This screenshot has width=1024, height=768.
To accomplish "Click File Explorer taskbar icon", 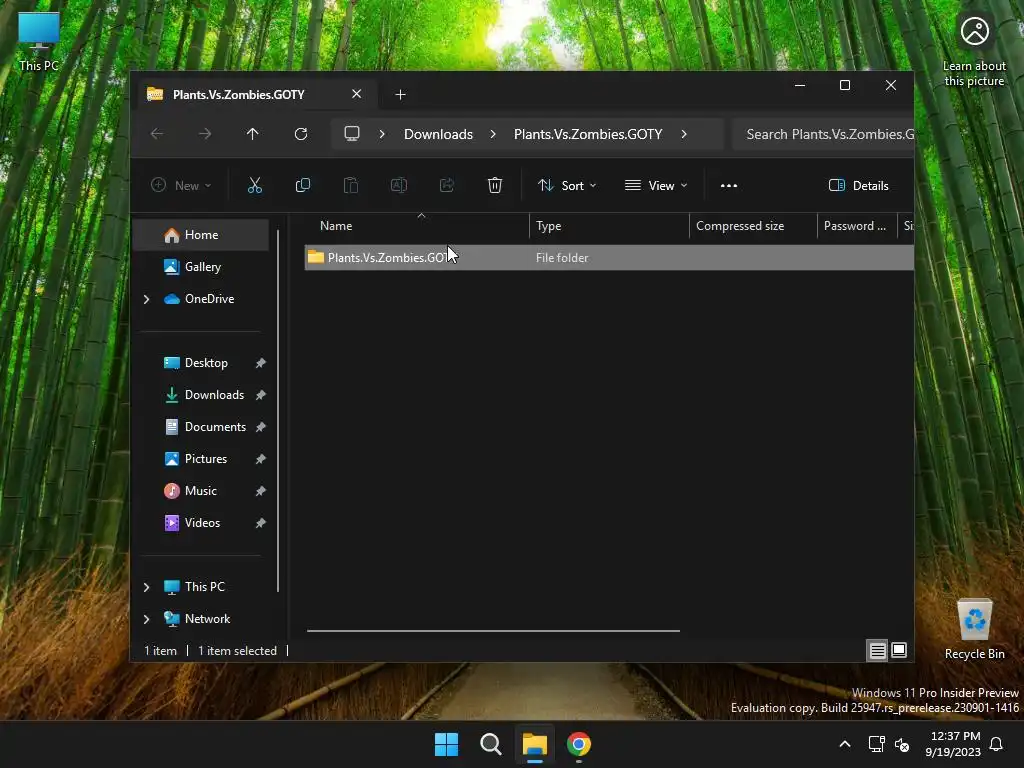I will click(534, 744).
